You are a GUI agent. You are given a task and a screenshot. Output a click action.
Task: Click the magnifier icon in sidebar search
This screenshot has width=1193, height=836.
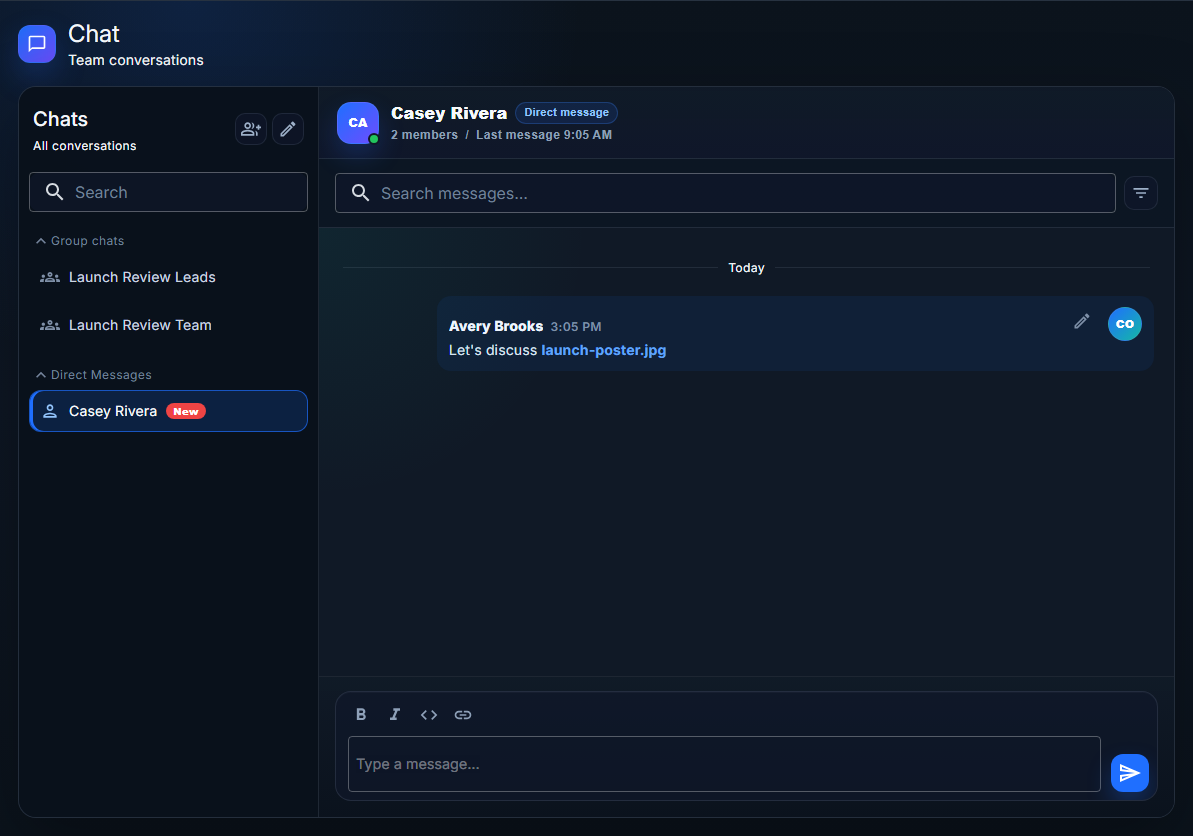tap(54, 192)
